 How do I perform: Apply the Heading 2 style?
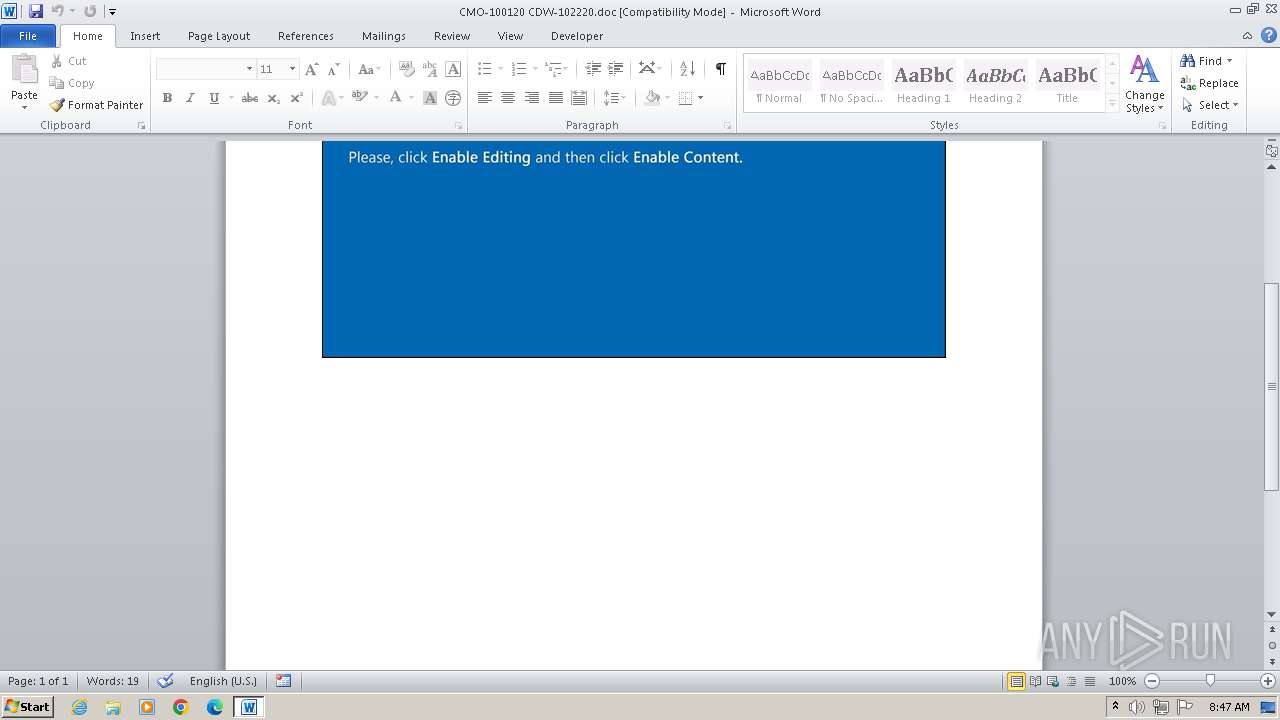pos(995,84)
